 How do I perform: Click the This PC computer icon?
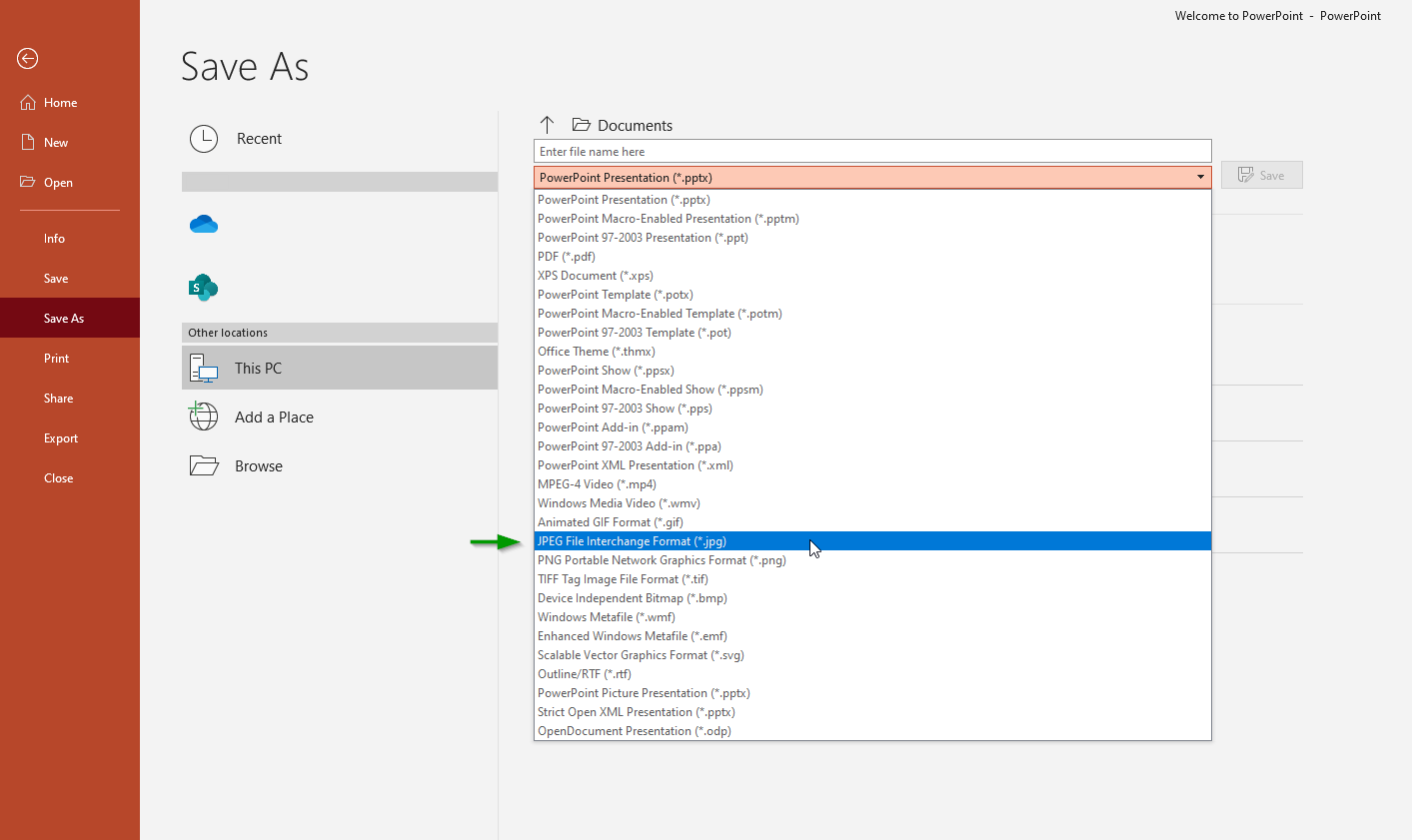tap(204, 369)
